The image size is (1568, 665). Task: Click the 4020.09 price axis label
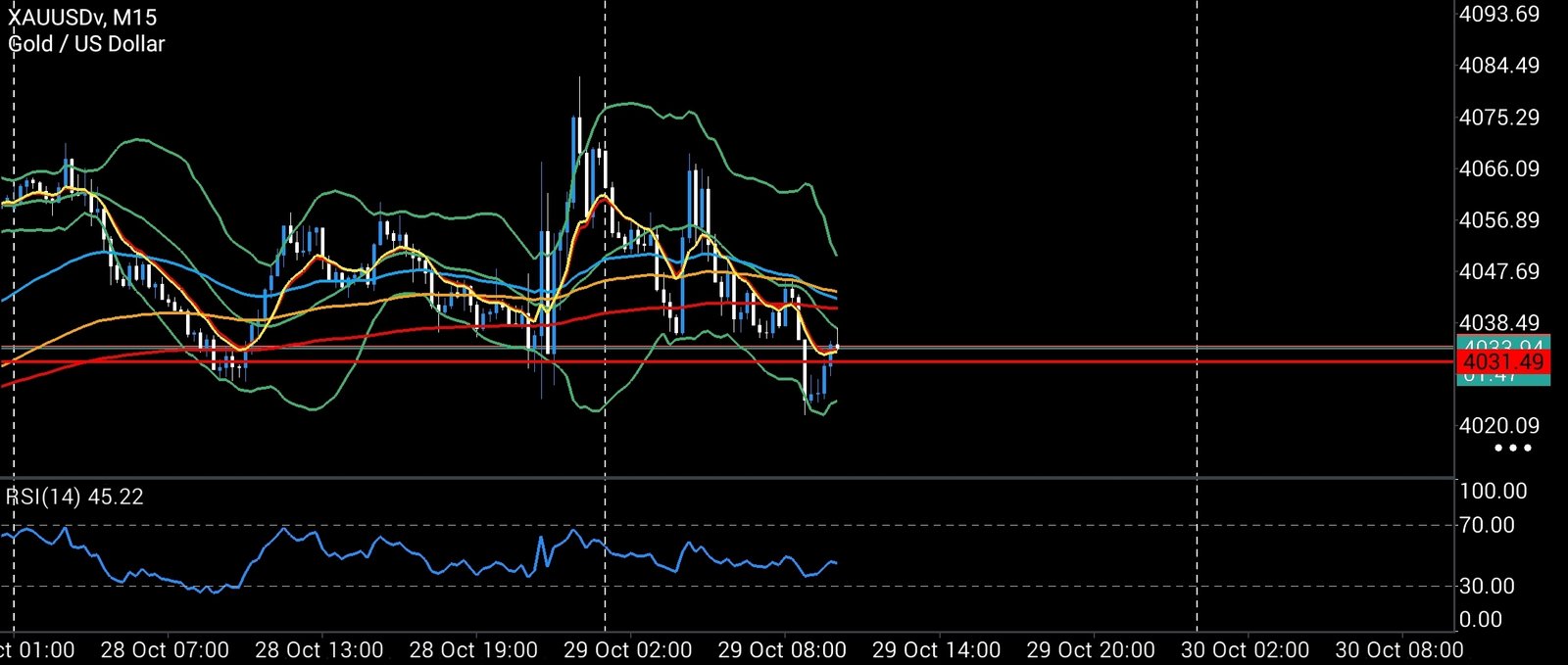pos(1499,426)
